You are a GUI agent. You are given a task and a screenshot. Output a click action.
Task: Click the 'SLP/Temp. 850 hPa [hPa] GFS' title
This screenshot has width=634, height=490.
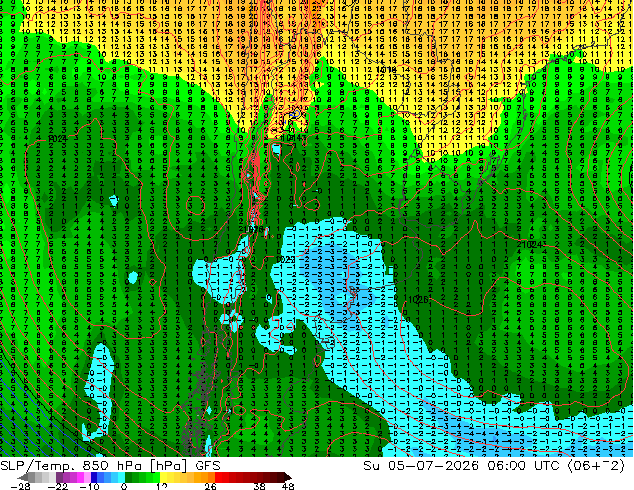110,466
